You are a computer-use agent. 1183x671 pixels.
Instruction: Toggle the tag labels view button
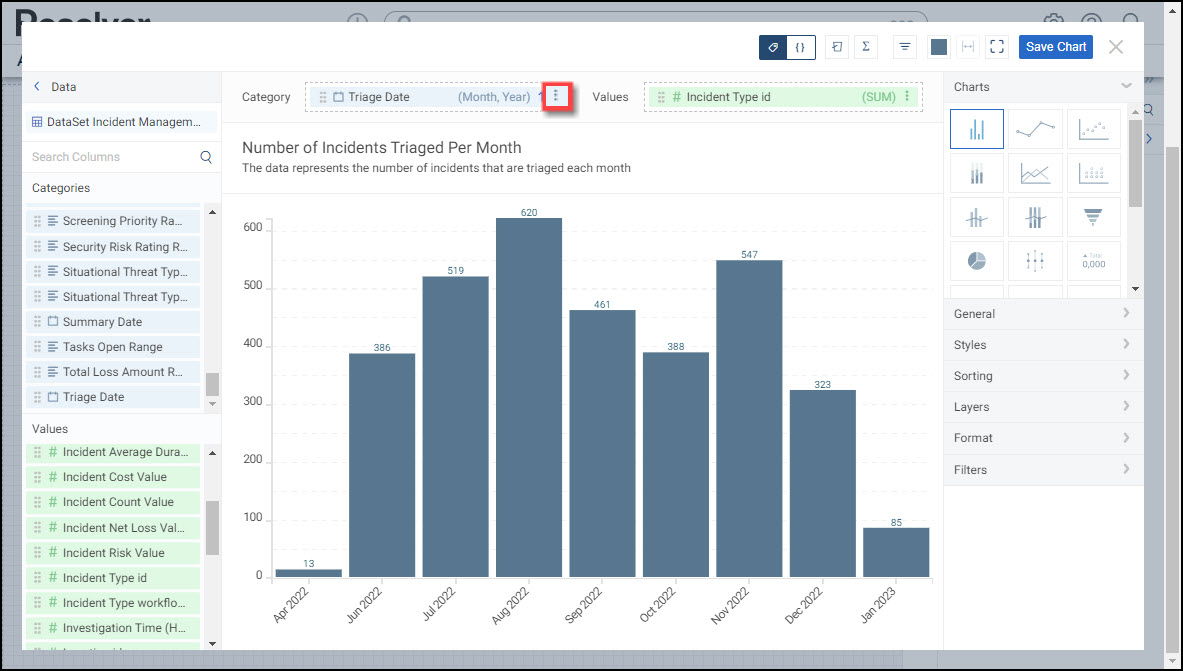pyautogui.click(x=773, y=47)
